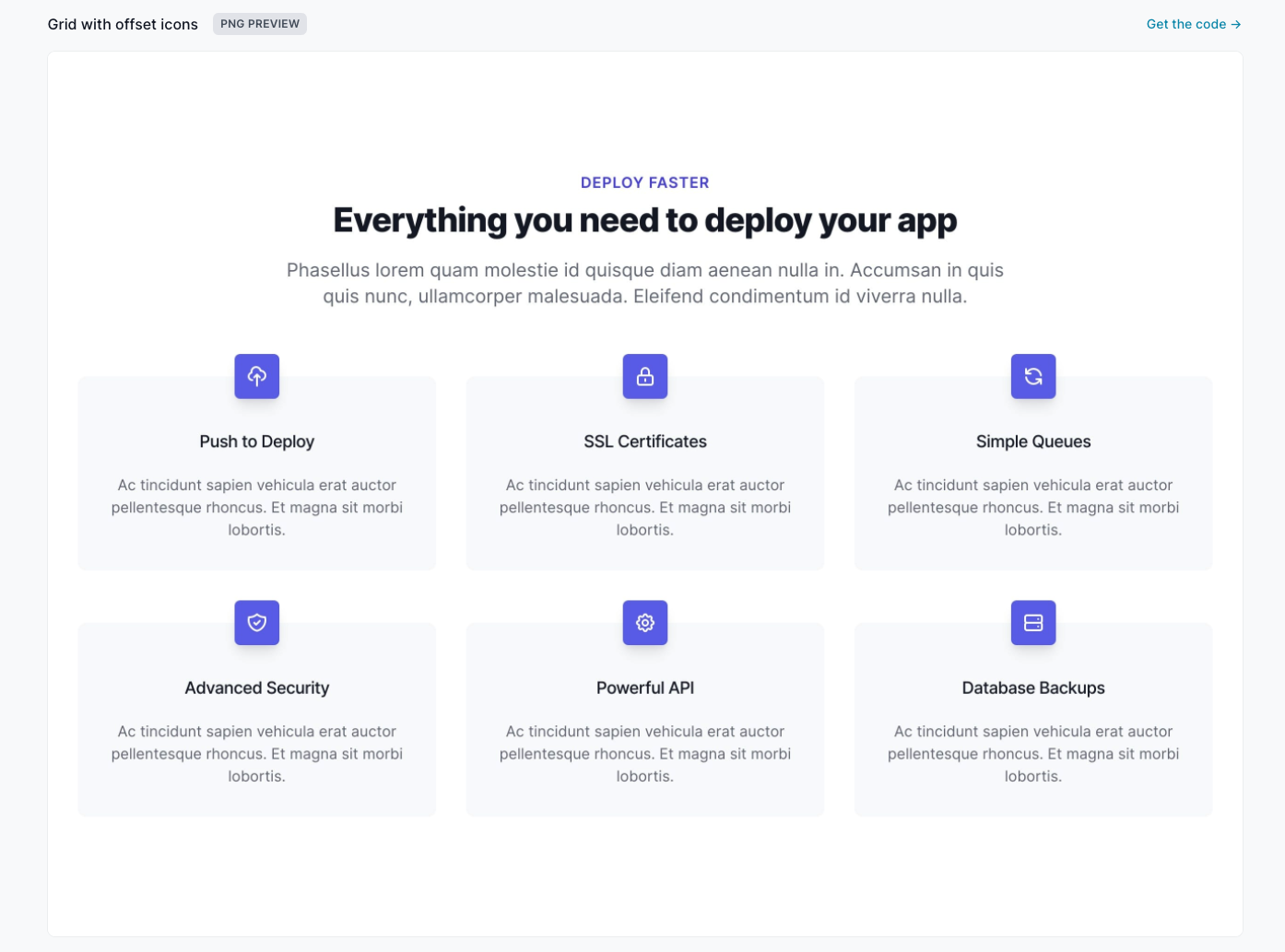The width and height of the screenshot is (1285, 952).
Task: Click the Everything you need to deploy headline
Action: click(644, 221)
